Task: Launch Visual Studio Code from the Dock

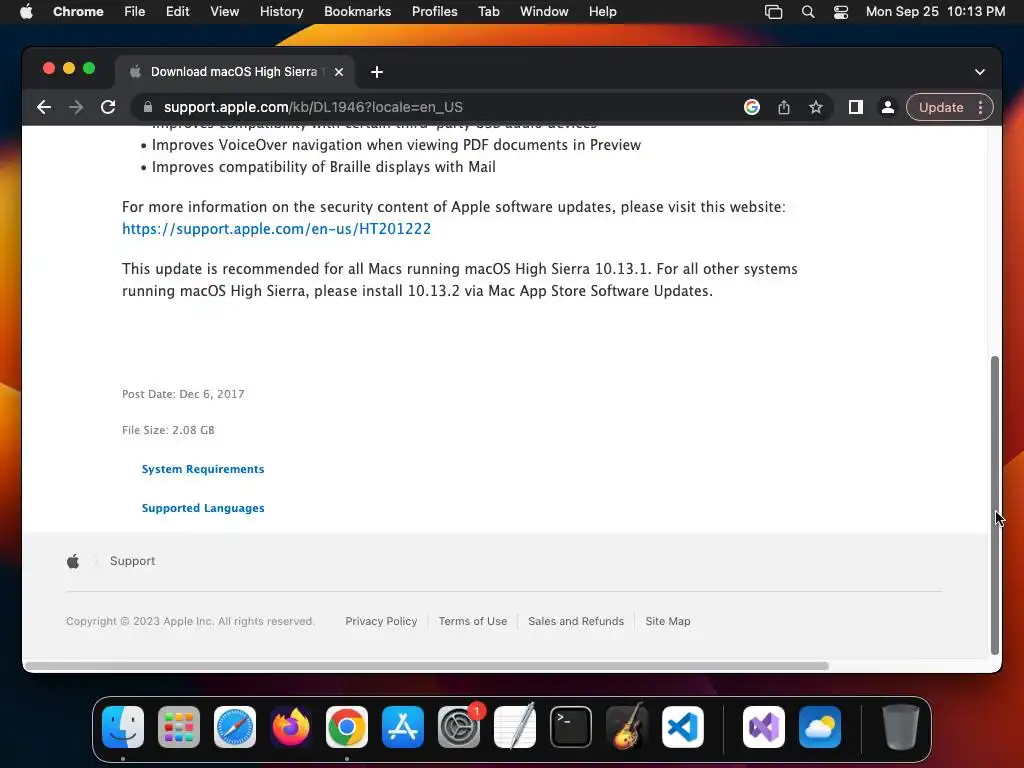Action: coord(683,727)
